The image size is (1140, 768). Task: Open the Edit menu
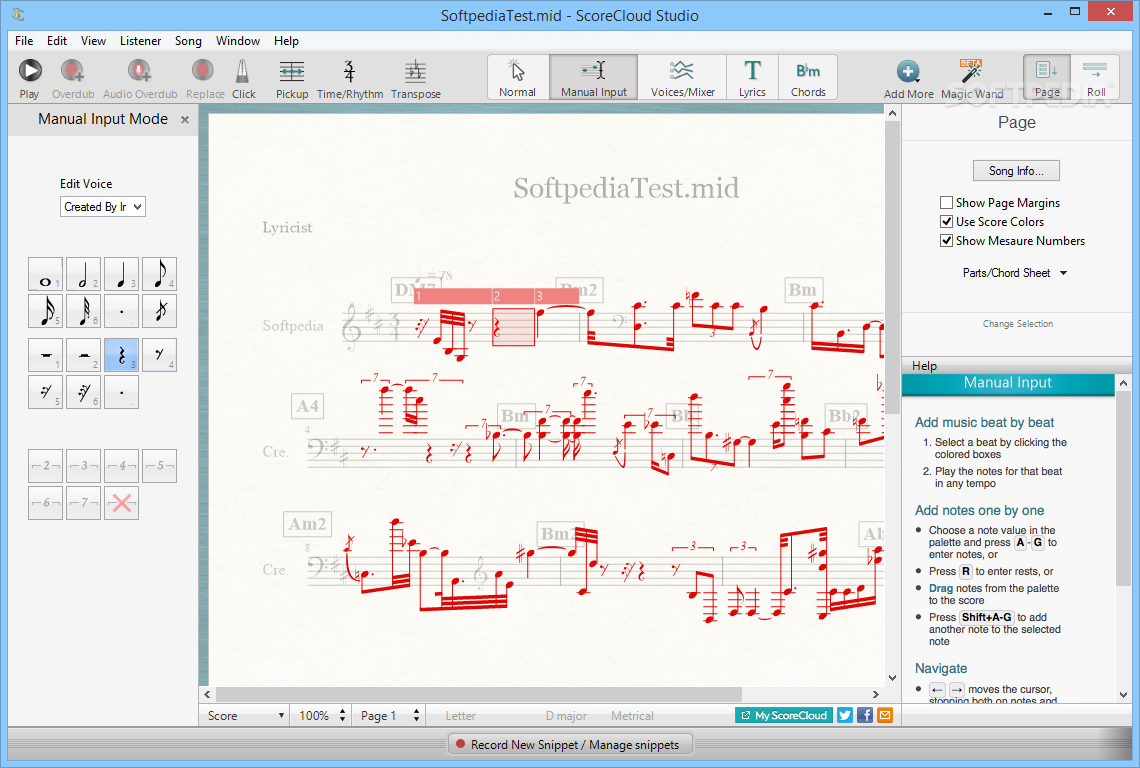click(57, 41)
